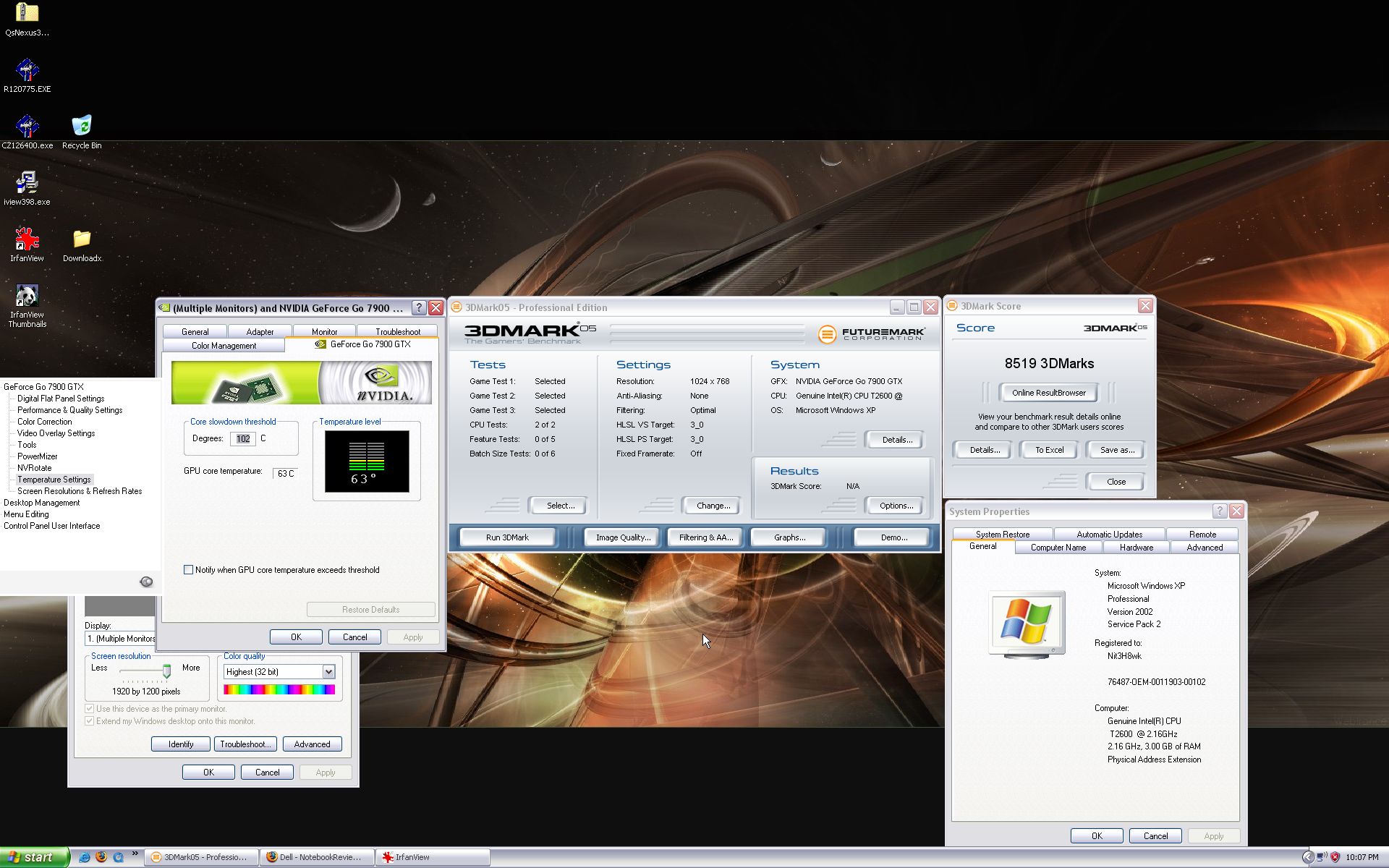Viewport: 1389px width, 868px height.
Task: Open the Downloadx folder icon
Action: click(x=82, y=244)
